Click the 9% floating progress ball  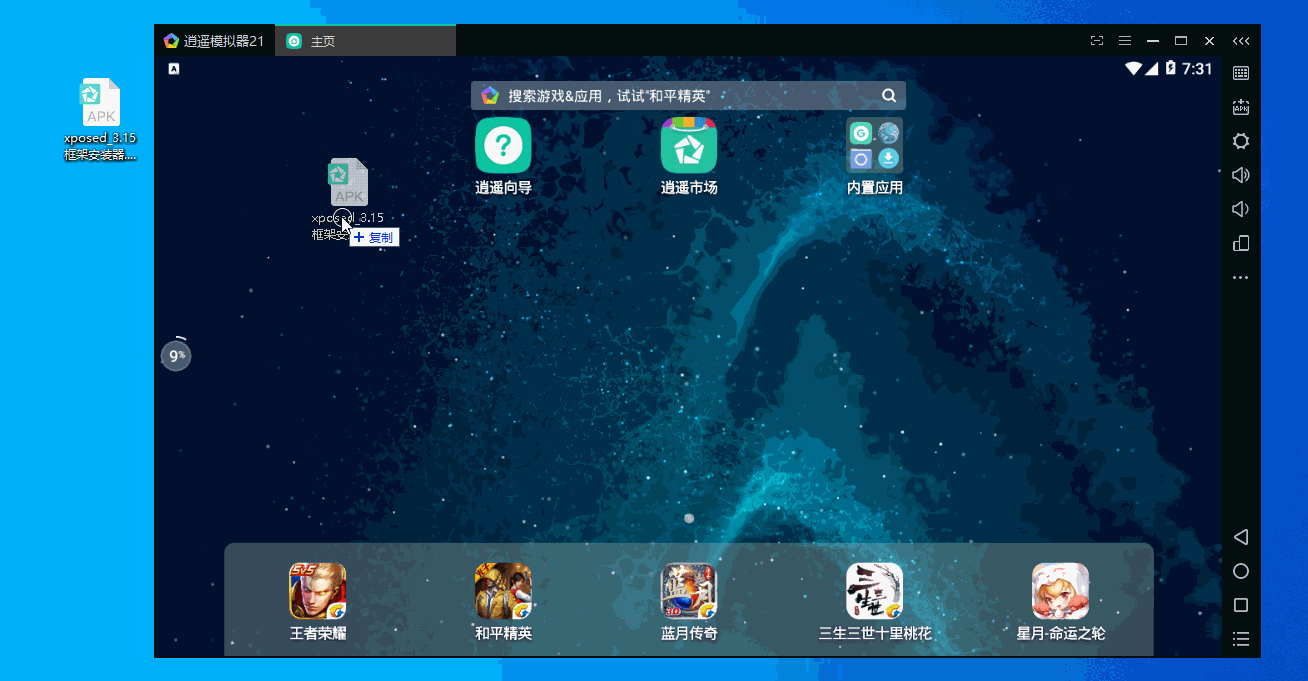pos(176,356)
